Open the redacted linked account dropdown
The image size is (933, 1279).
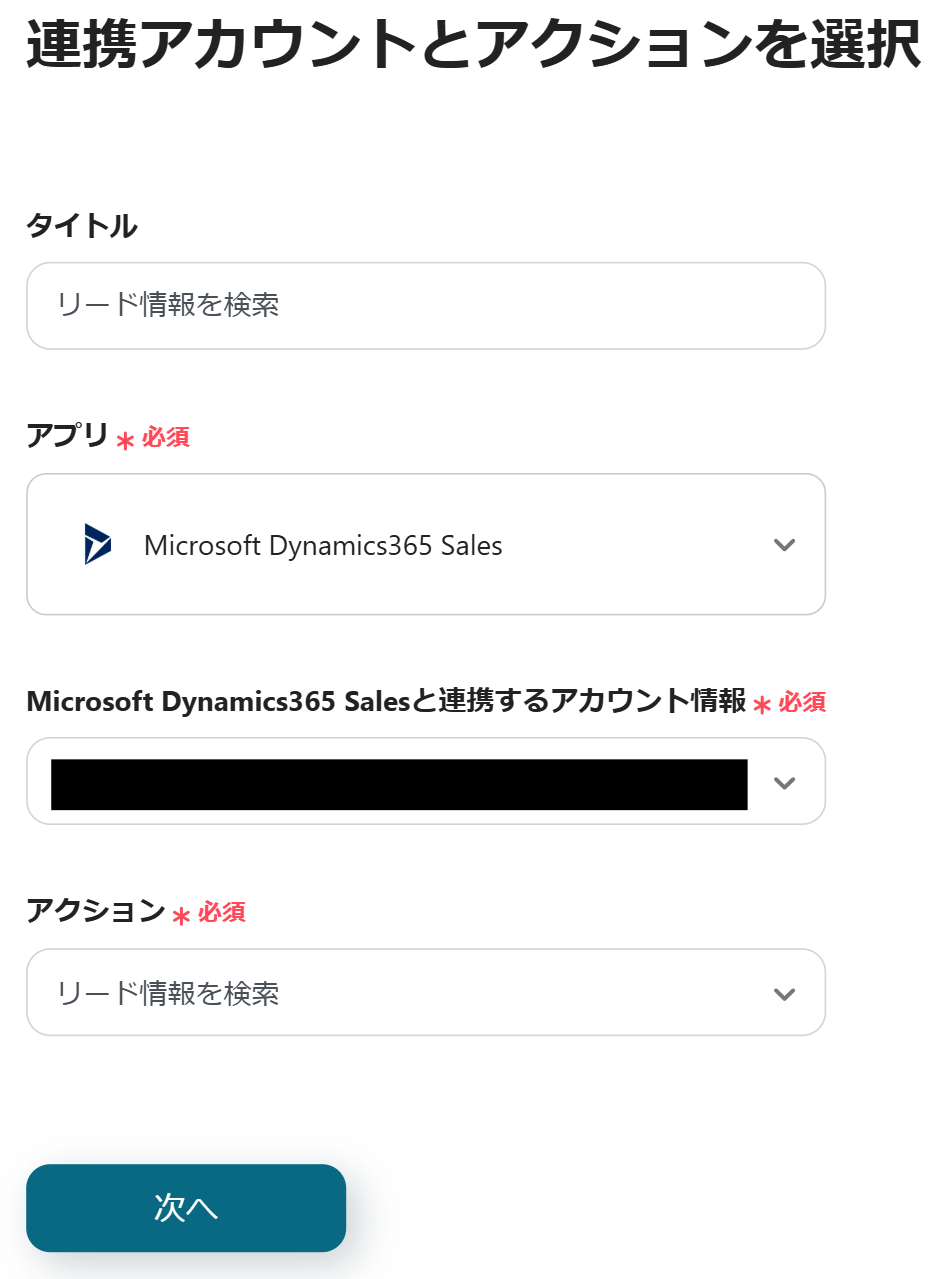click(399, 782)
